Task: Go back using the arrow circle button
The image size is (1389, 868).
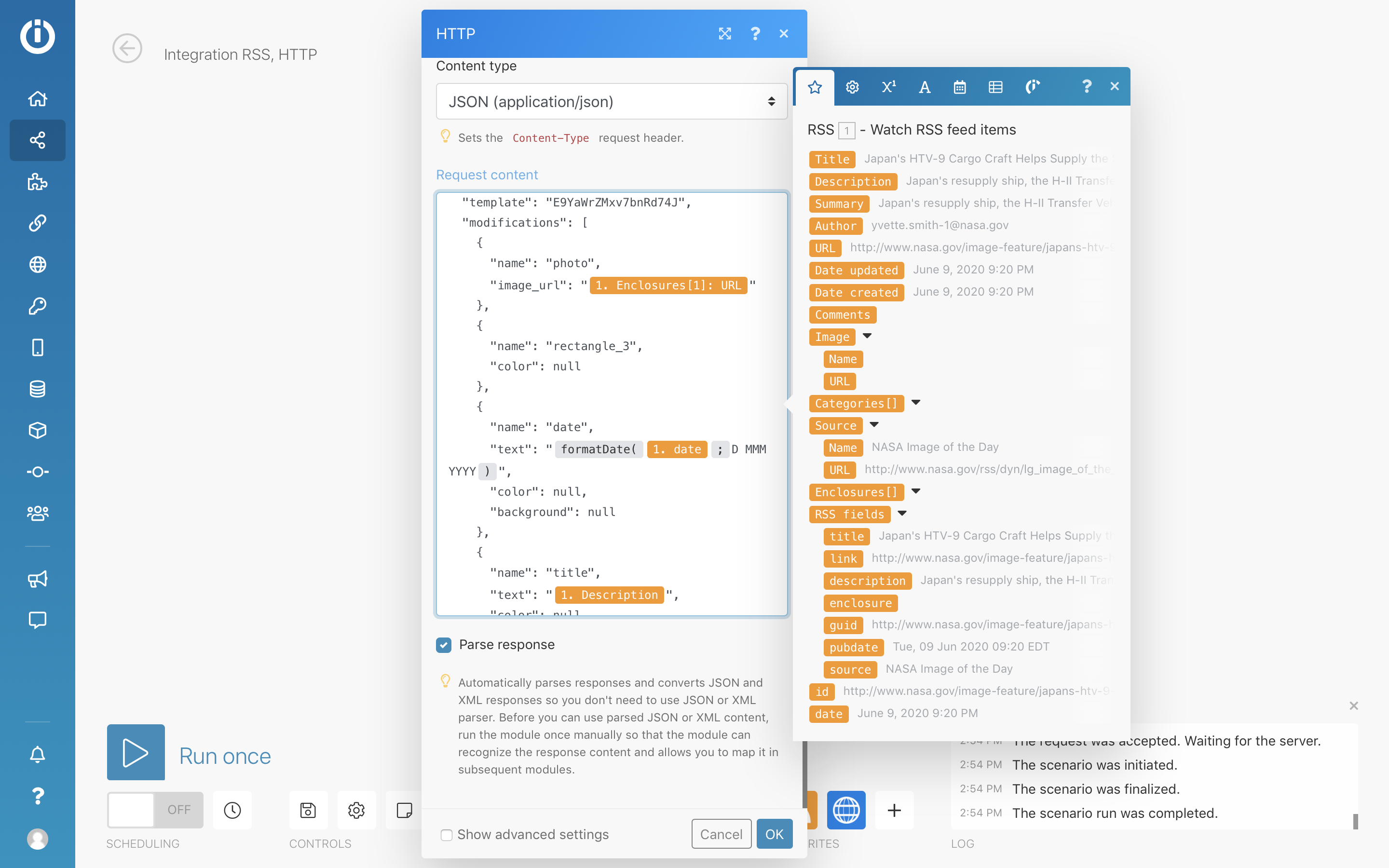Action: pyautogui.click(x=127, y=48)
